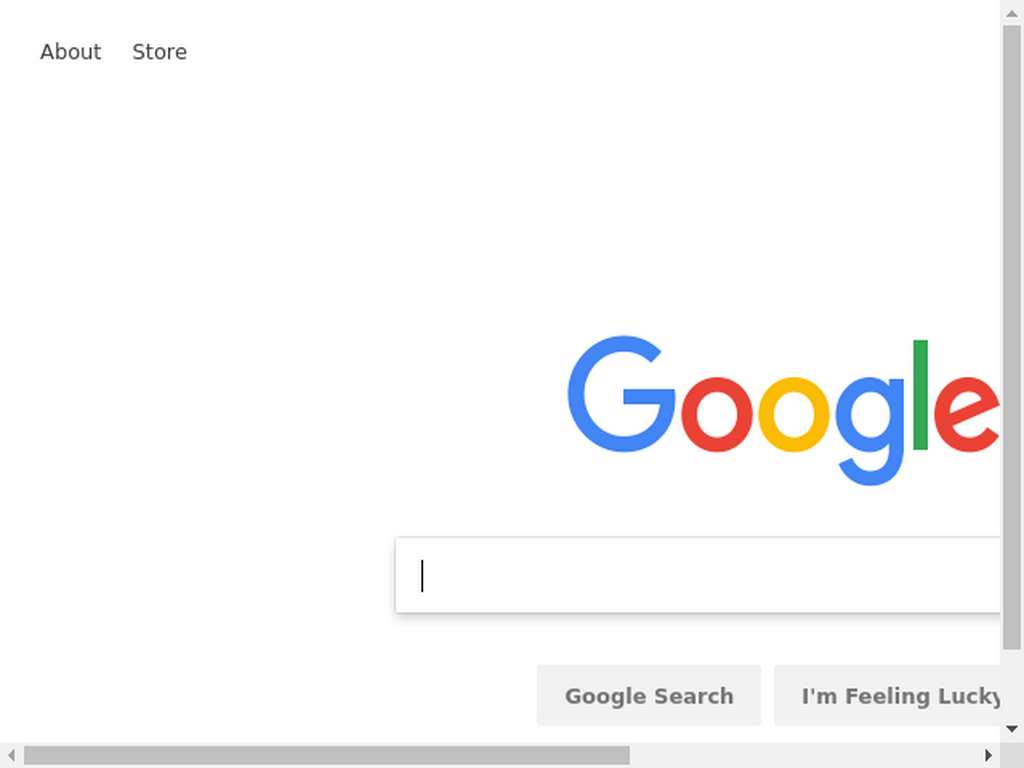Viewport: 1024px width, 768px height.
Task: Click the red letter e in the logo
Action: 967,415
